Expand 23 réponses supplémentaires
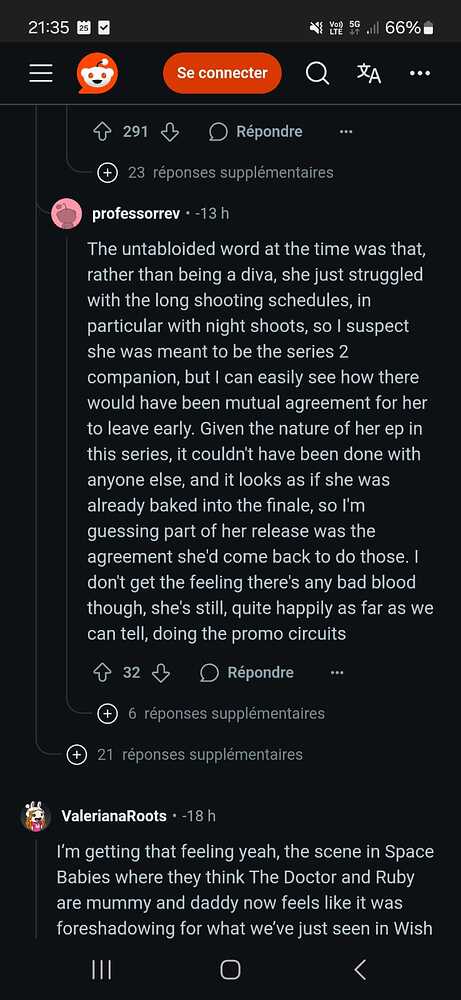The width and height of the screenshot is (461, 1000). [216, 172]
